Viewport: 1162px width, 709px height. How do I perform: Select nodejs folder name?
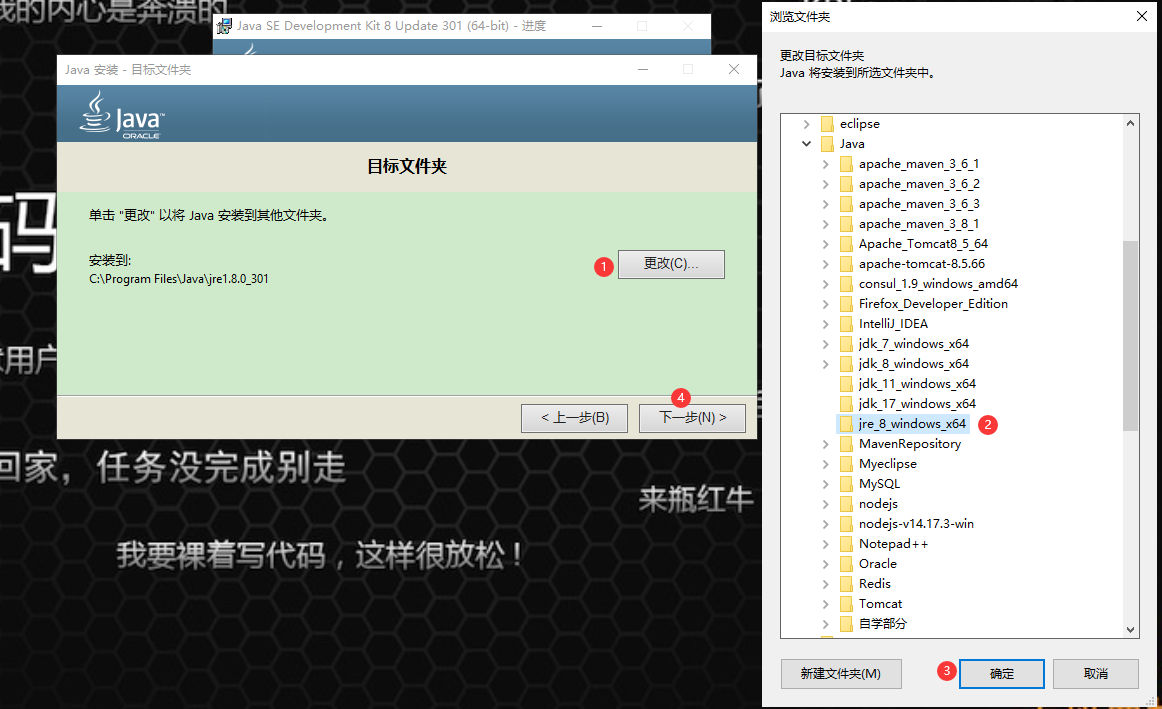[878, 504]
